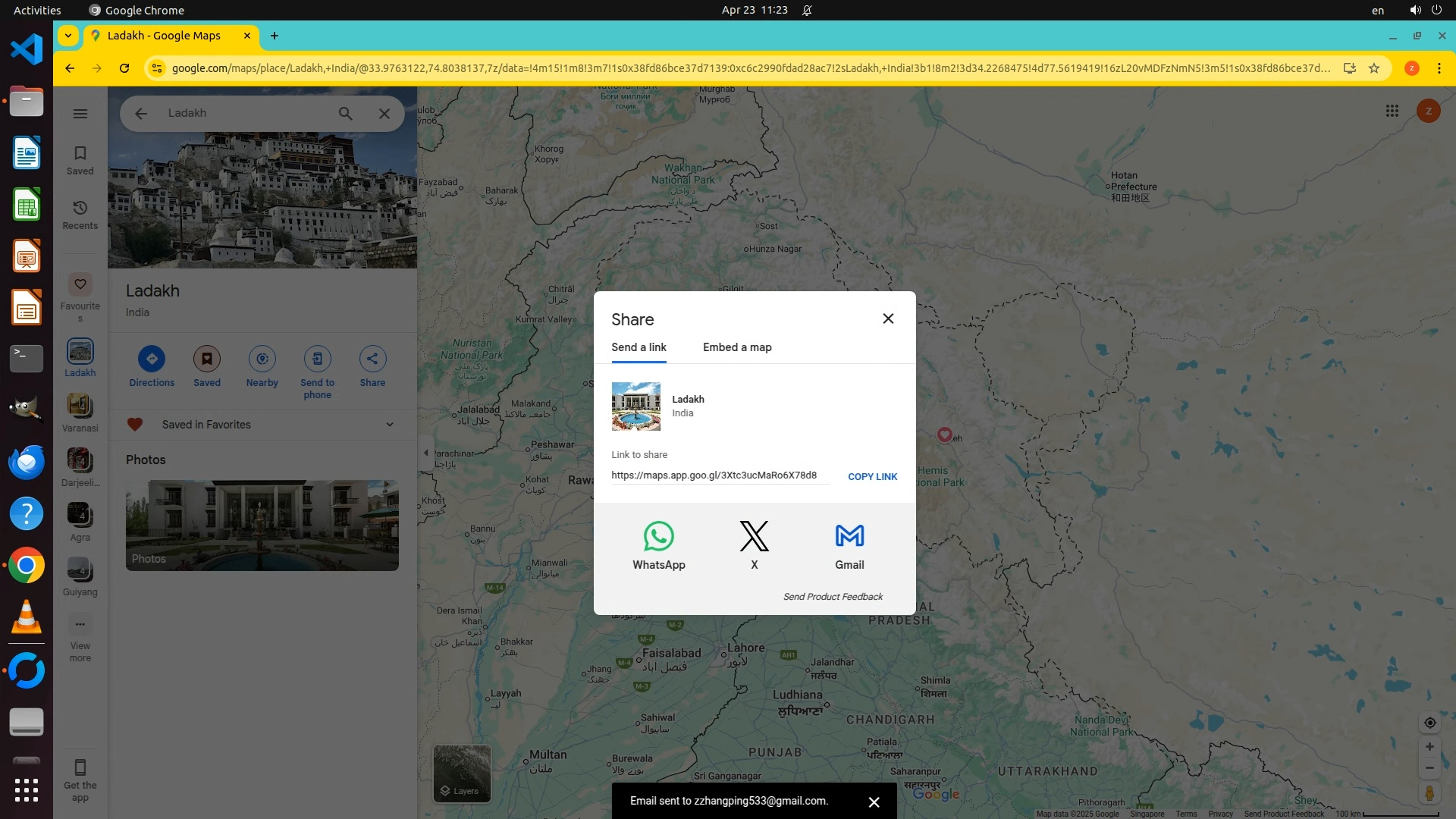Open Directions for Ladakh
The image size is (1456, 819).
tap(152, 359)
